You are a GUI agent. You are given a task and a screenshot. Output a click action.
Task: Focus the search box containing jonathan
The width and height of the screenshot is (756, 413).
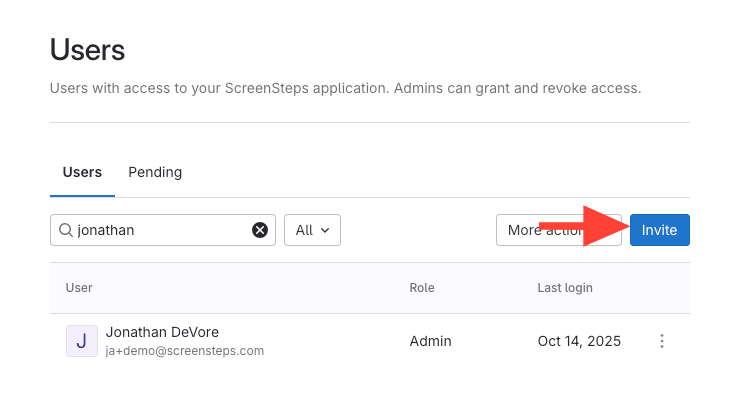(160, 230)
